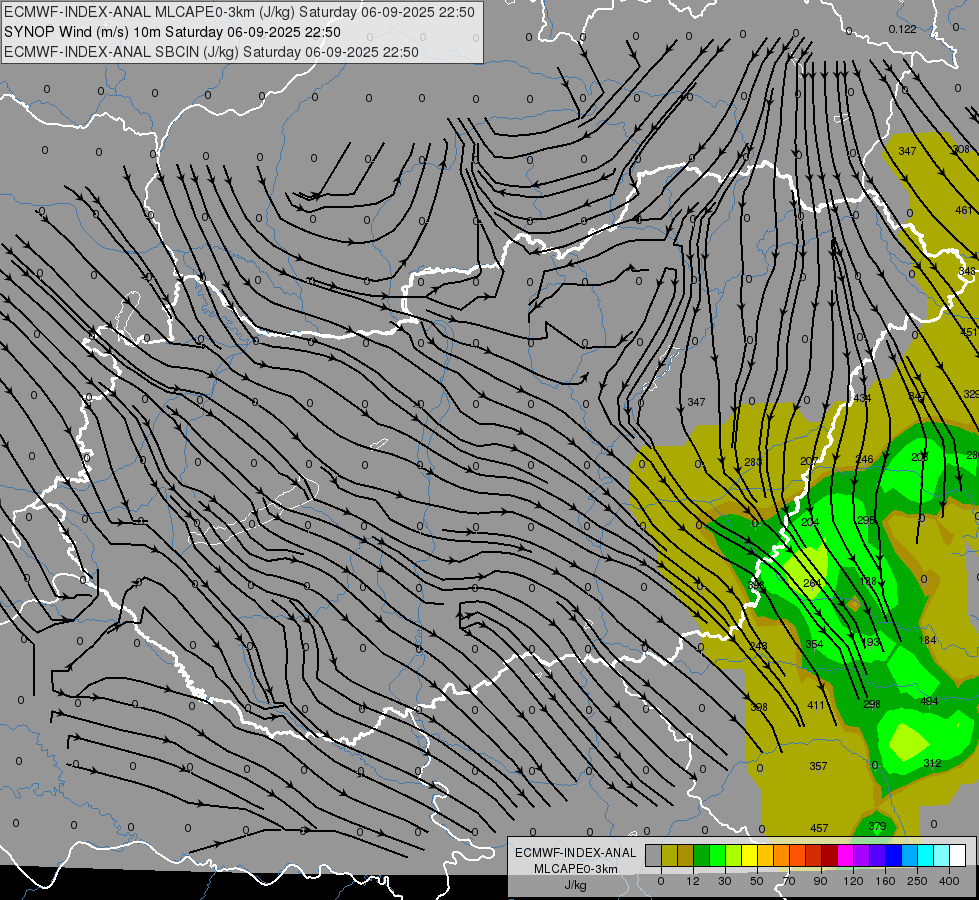The height and width of the screenshot is (900, 979).
Task: Pick the yellow-green swatch after the 30 tick
Action: (x=734, y=855)
